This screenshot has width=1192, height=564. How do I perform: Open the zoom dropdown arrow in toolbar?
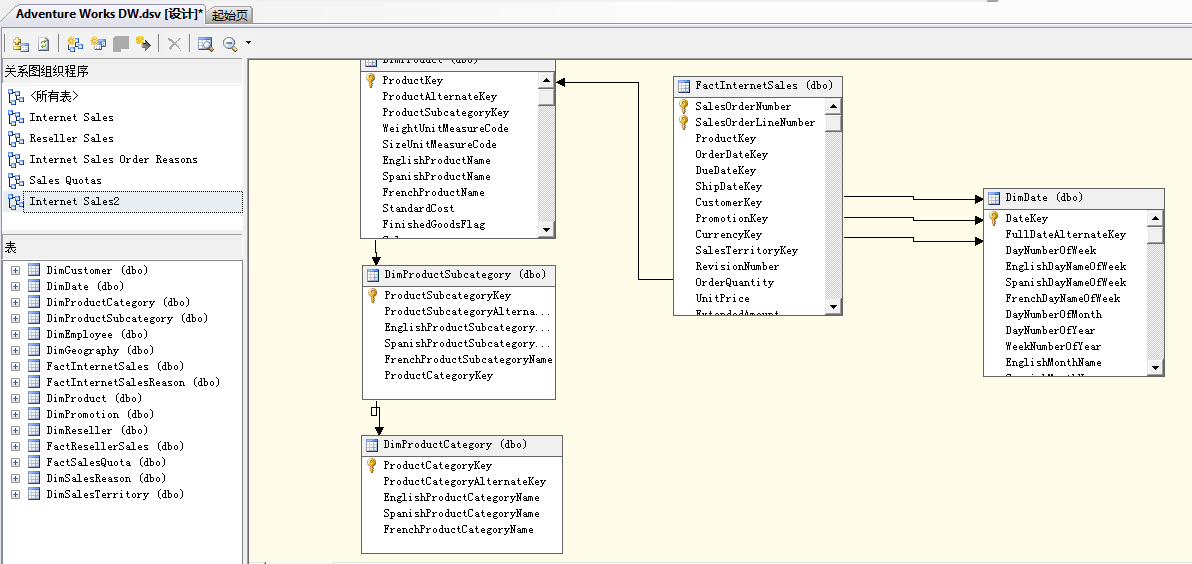point(248,44)
